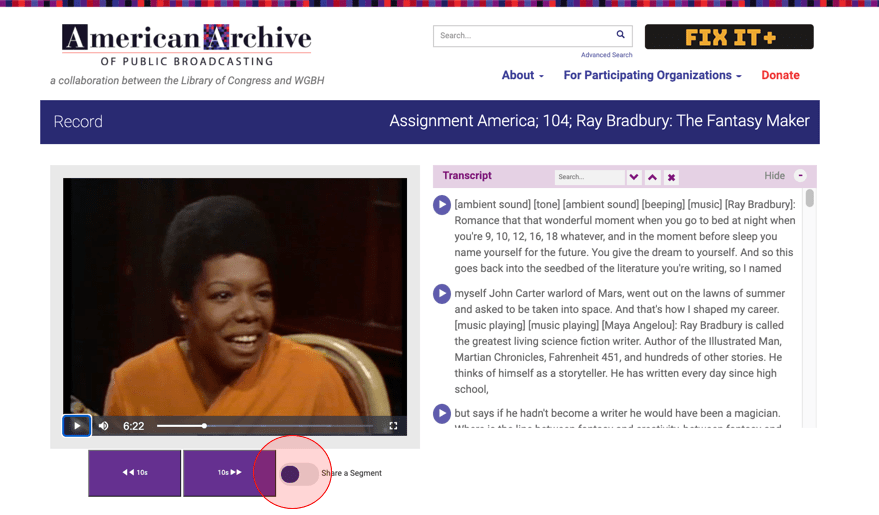Clear transcript search with the X icon
Image resolution: width=879 pixels, height=515 pixels.
[671, 177]
